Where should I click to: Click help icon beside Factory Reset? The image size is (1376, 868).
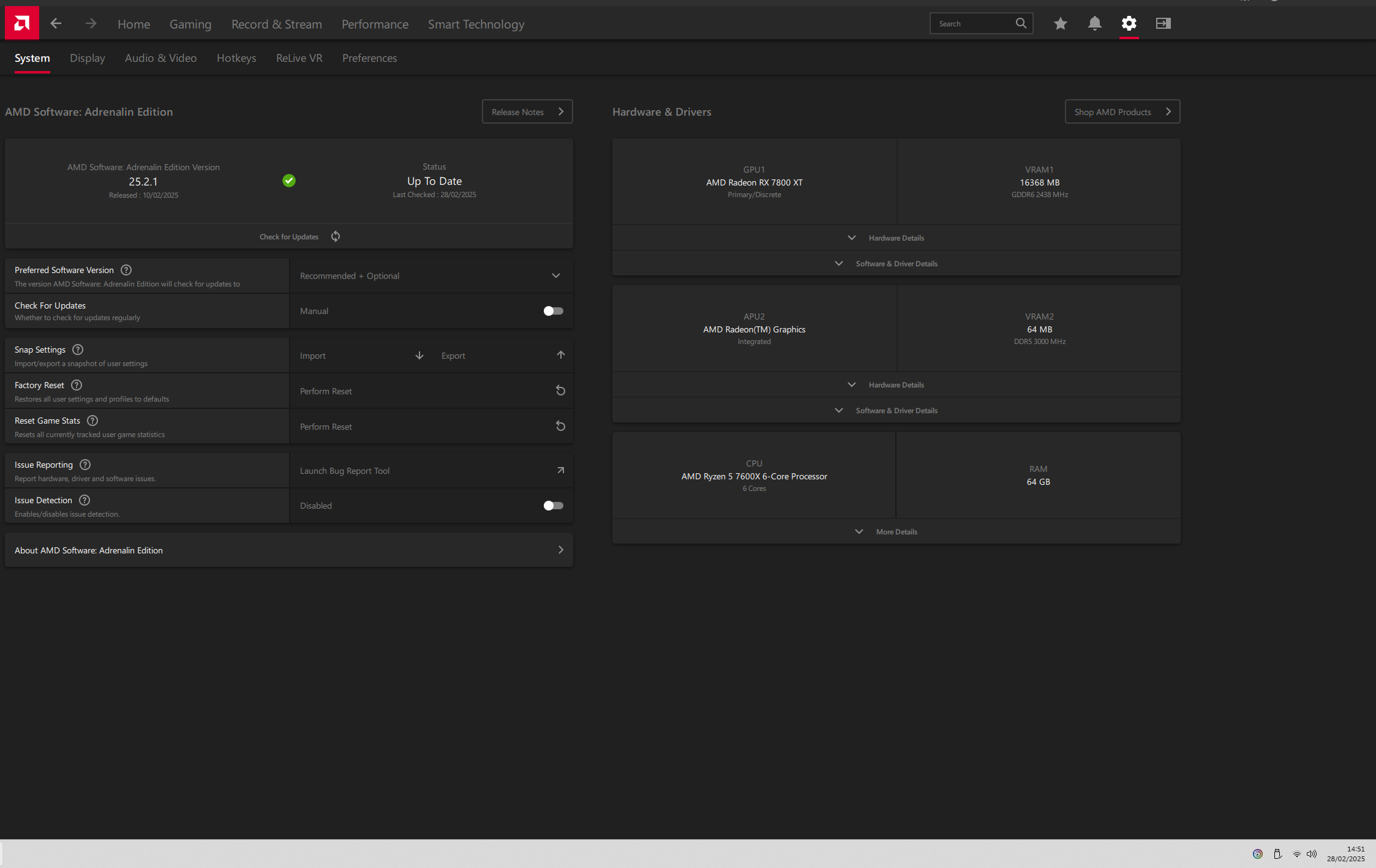tap(77, 385)
